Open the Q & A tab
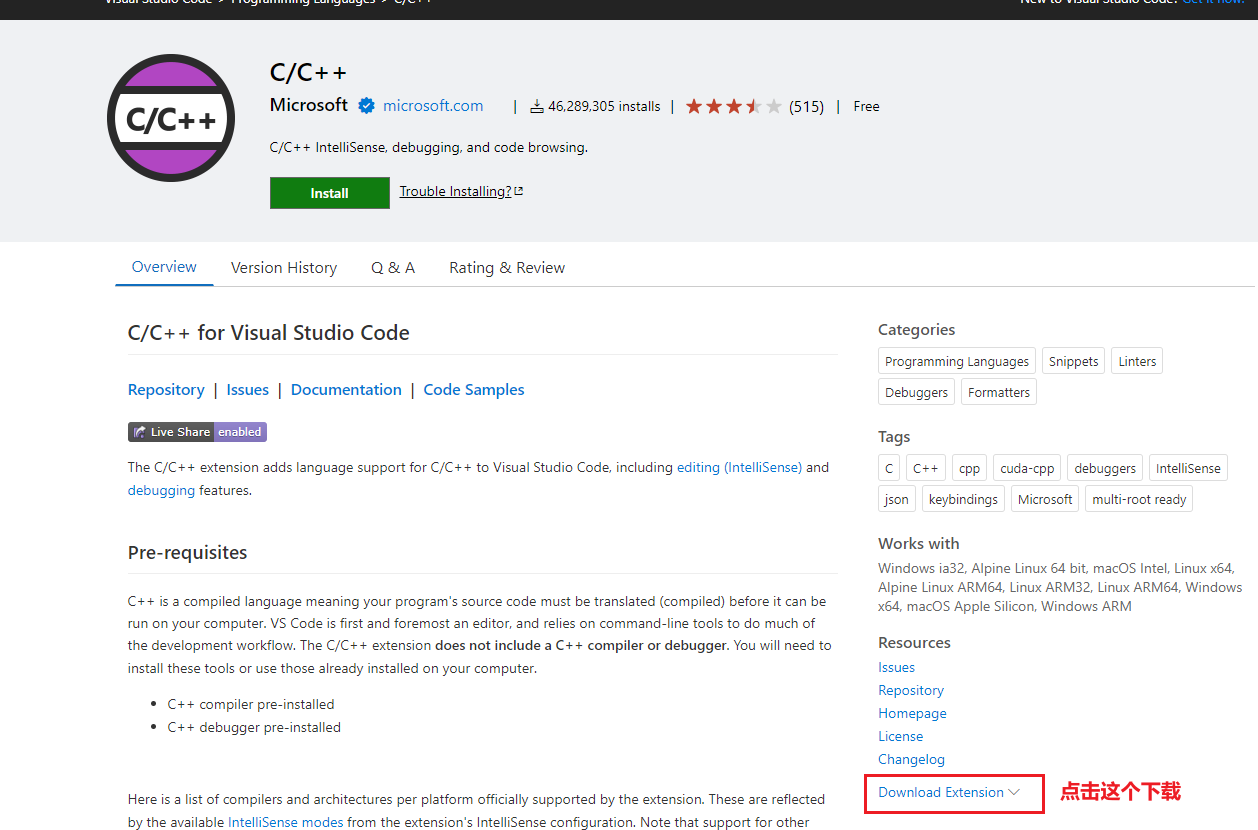Screen dimensions: 1258x830 [x=393, y=268]
